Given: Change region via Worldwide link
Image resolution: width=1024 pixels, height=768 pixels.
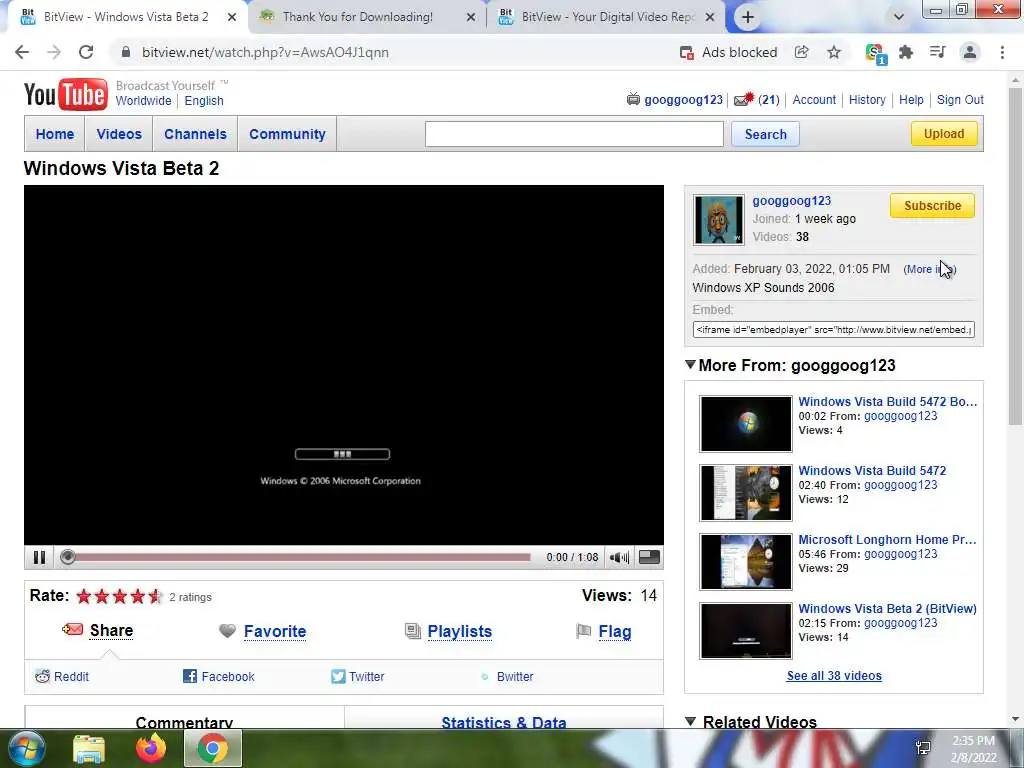Looking at the screenshot, I should [x=143, y=101].
